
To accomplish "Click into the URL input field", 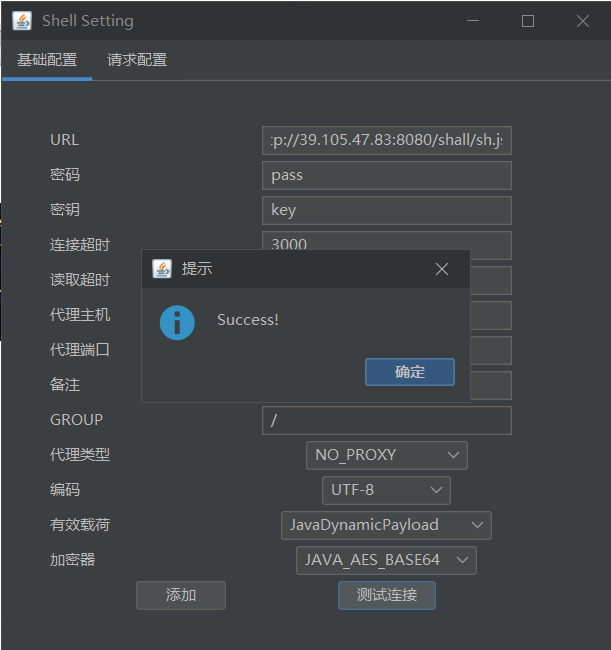I will click(x=387, y=141).
